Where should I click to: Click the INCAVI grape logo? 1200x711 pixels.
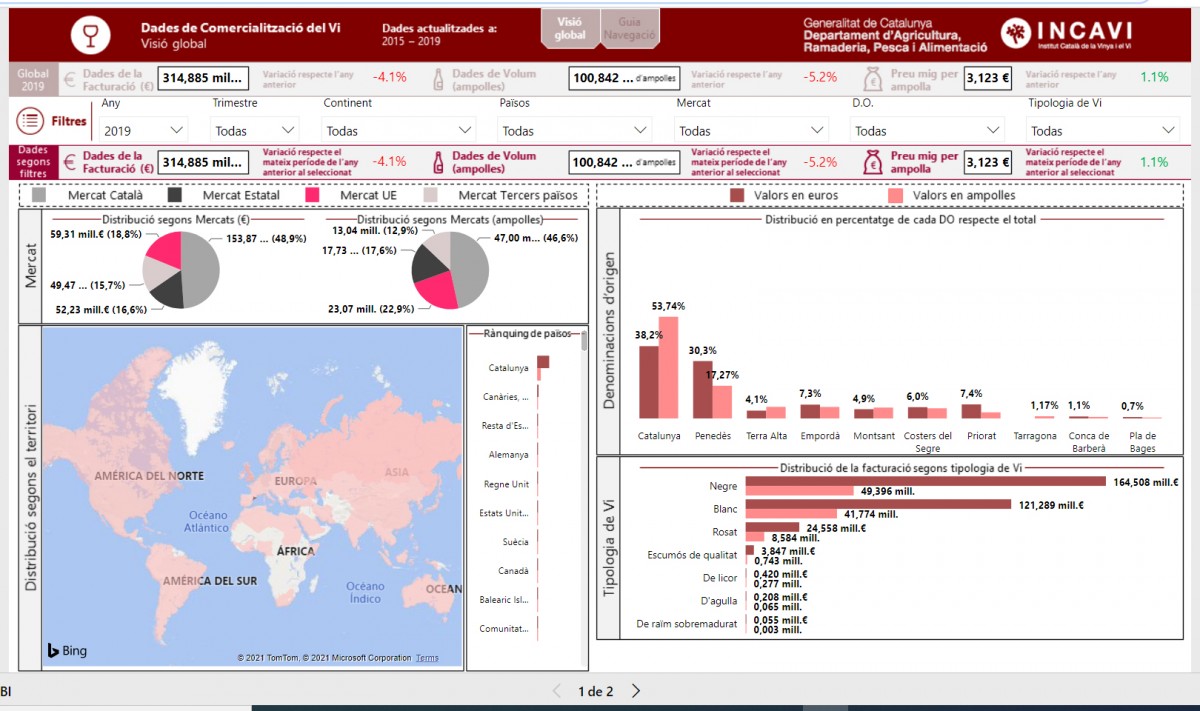point(1017,35)
